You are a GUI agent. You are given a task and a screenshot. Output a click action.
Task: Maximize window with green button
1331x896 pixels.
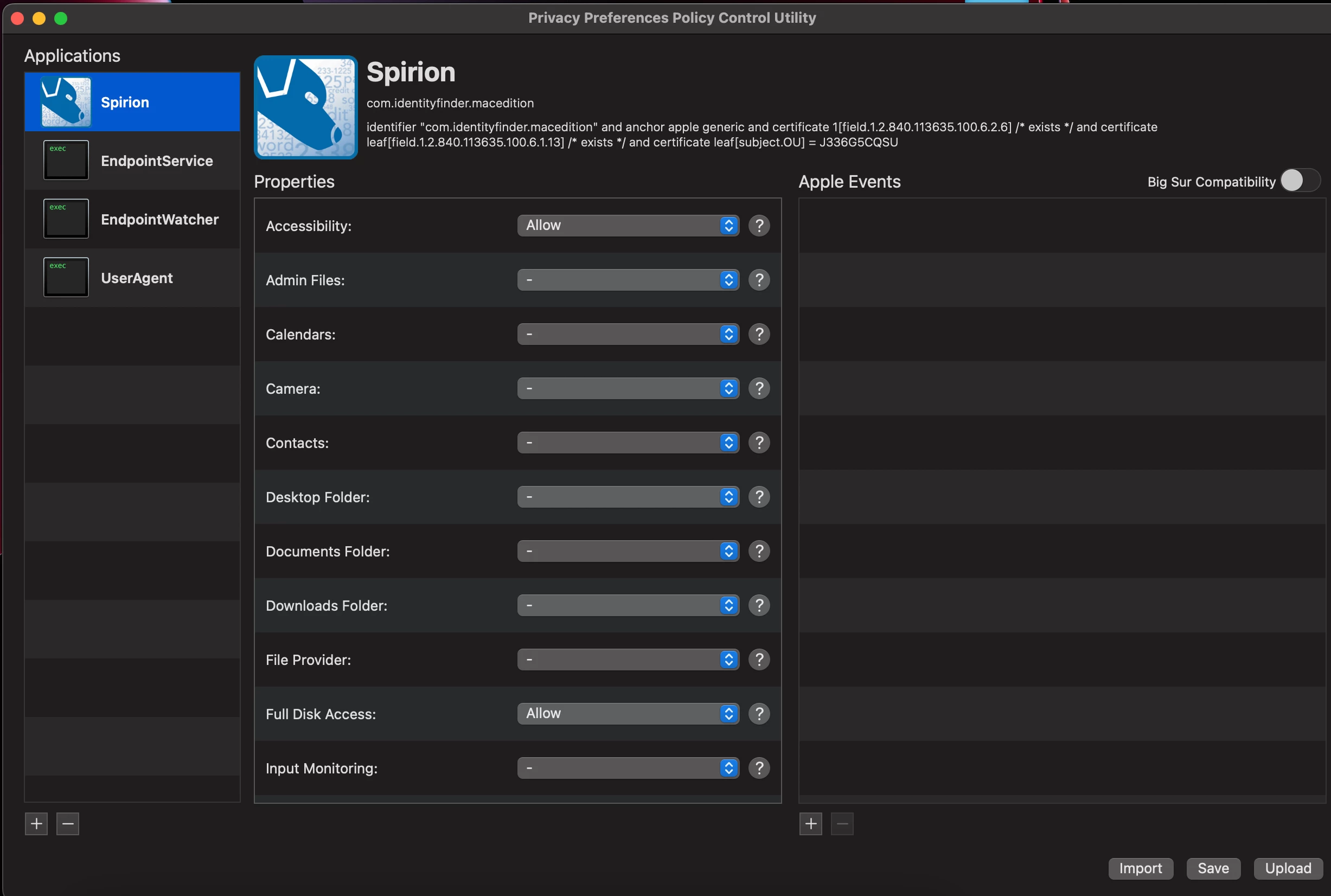61,18
